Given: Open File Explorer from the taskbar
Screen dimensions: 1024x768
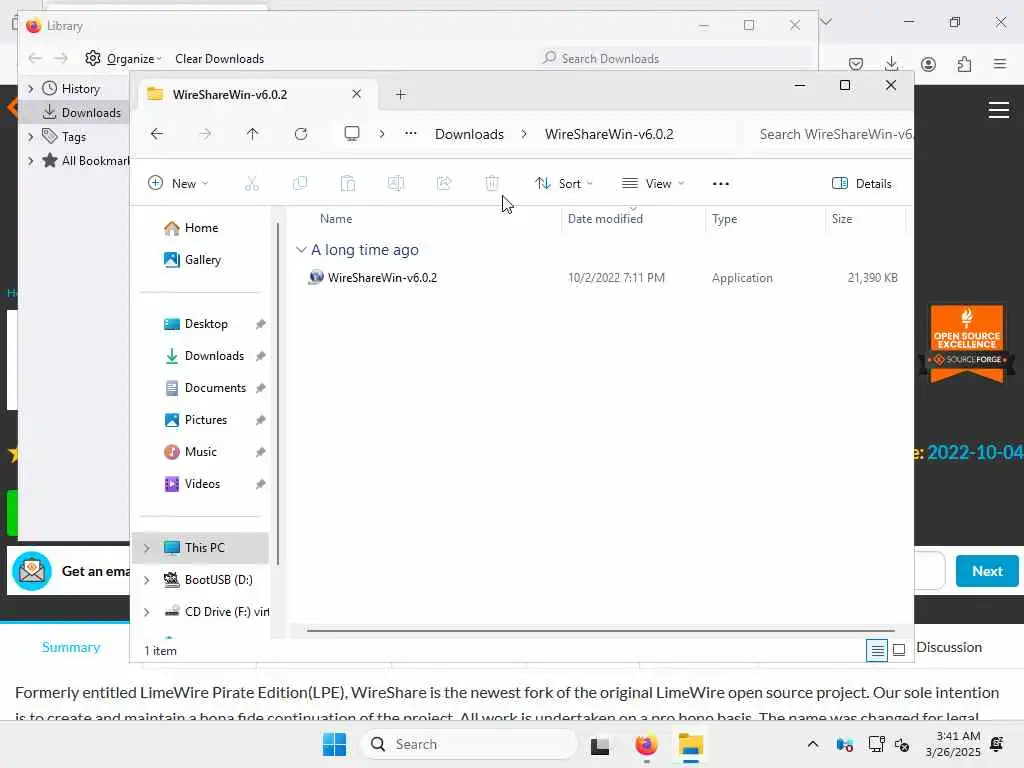Looking at the screenshot, I should coord(690,744).
